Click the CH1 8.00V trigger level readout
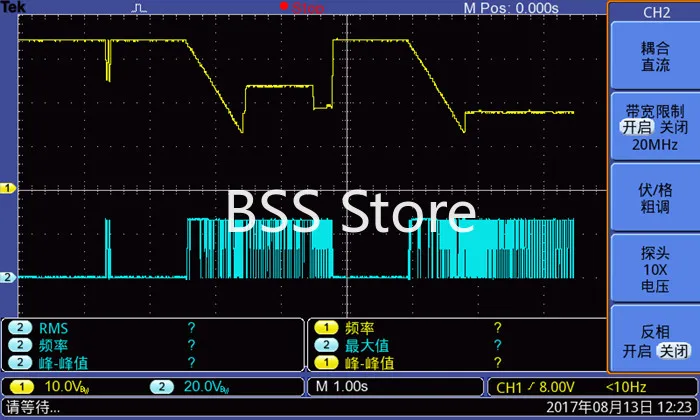 click(535, 387)
